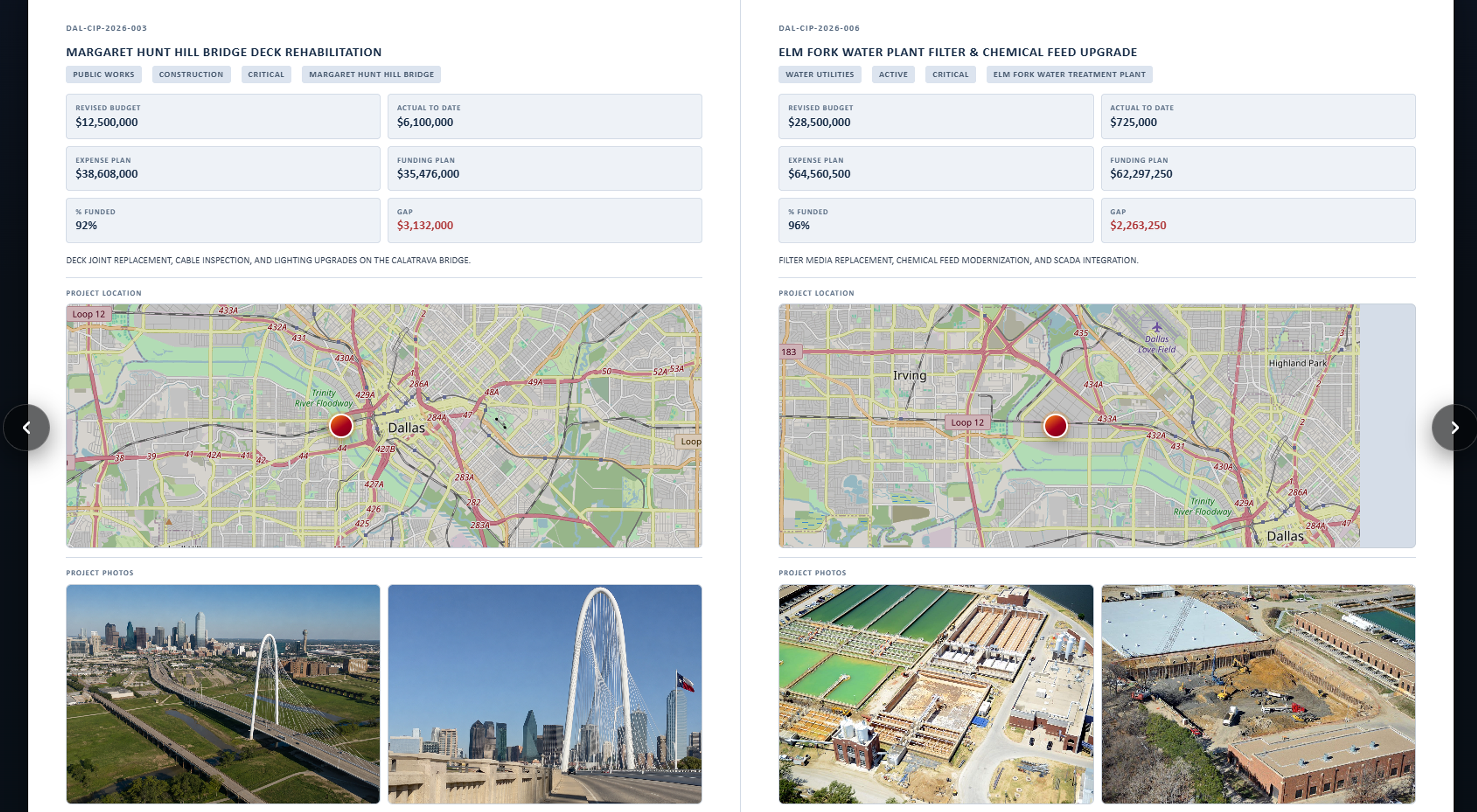
Task: Click the deck joint replacement description text
Action: [268, 260]
